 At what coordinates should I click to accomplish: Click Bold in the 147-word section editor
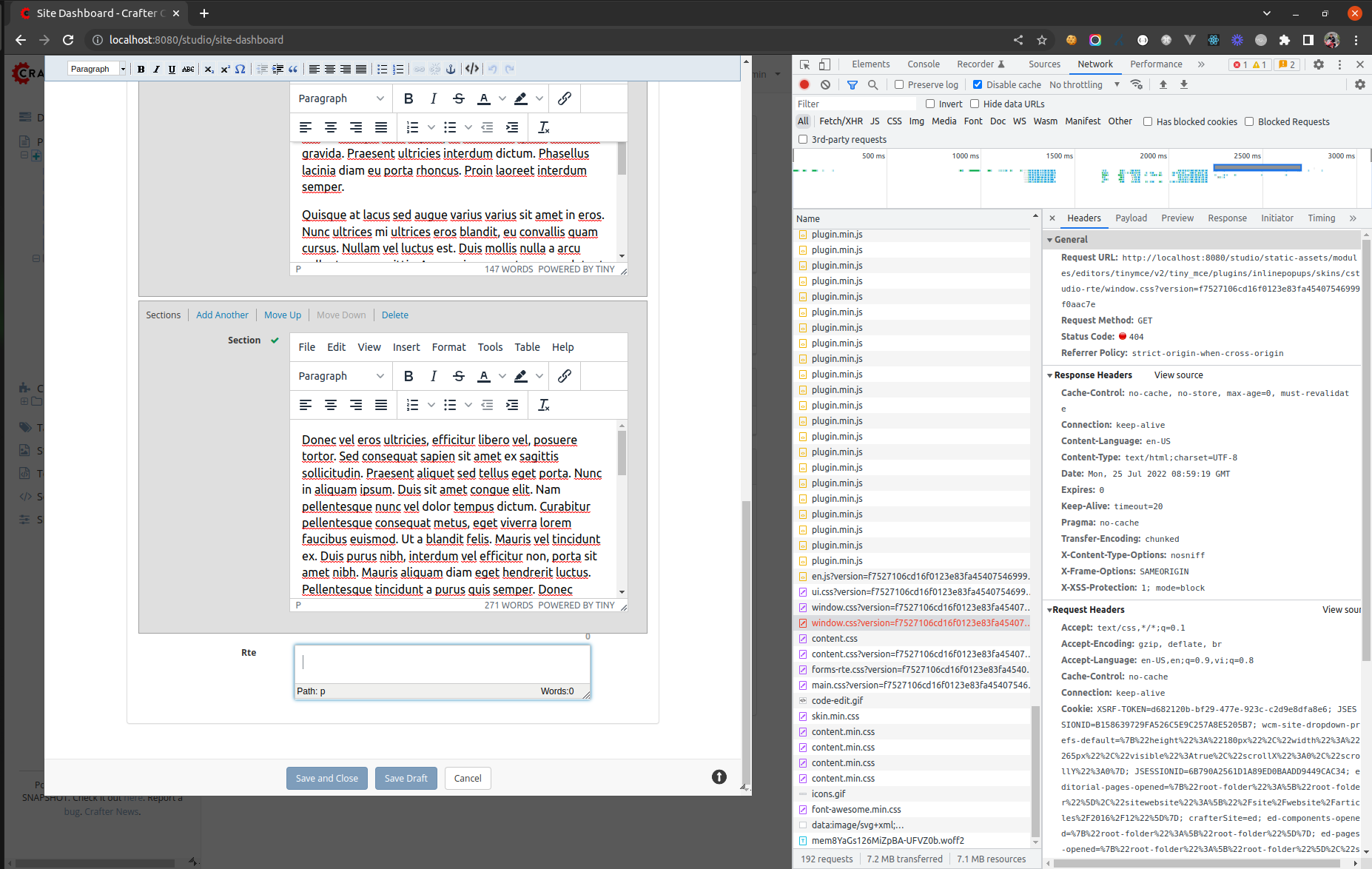(408, 98)
